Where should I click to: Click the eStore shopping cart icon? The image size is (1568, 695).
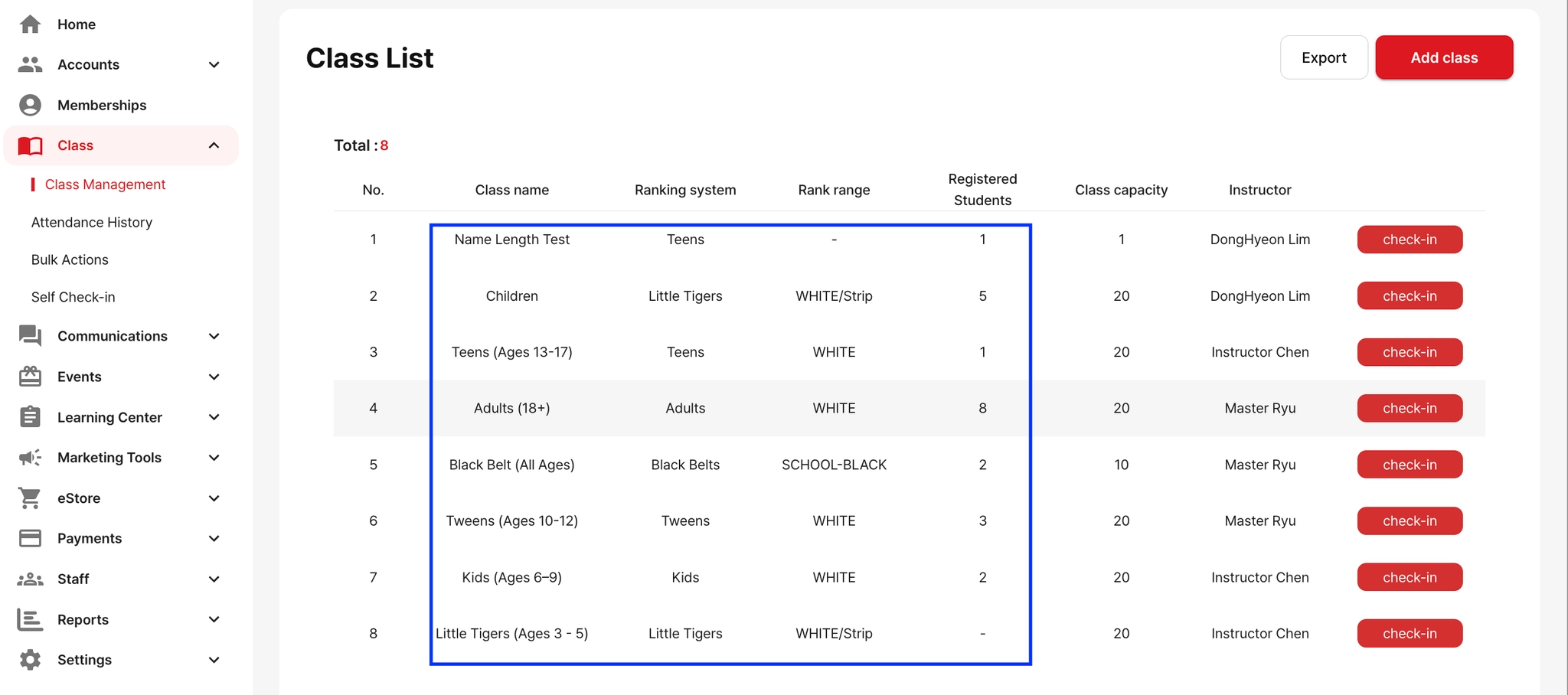click(30, 498)
